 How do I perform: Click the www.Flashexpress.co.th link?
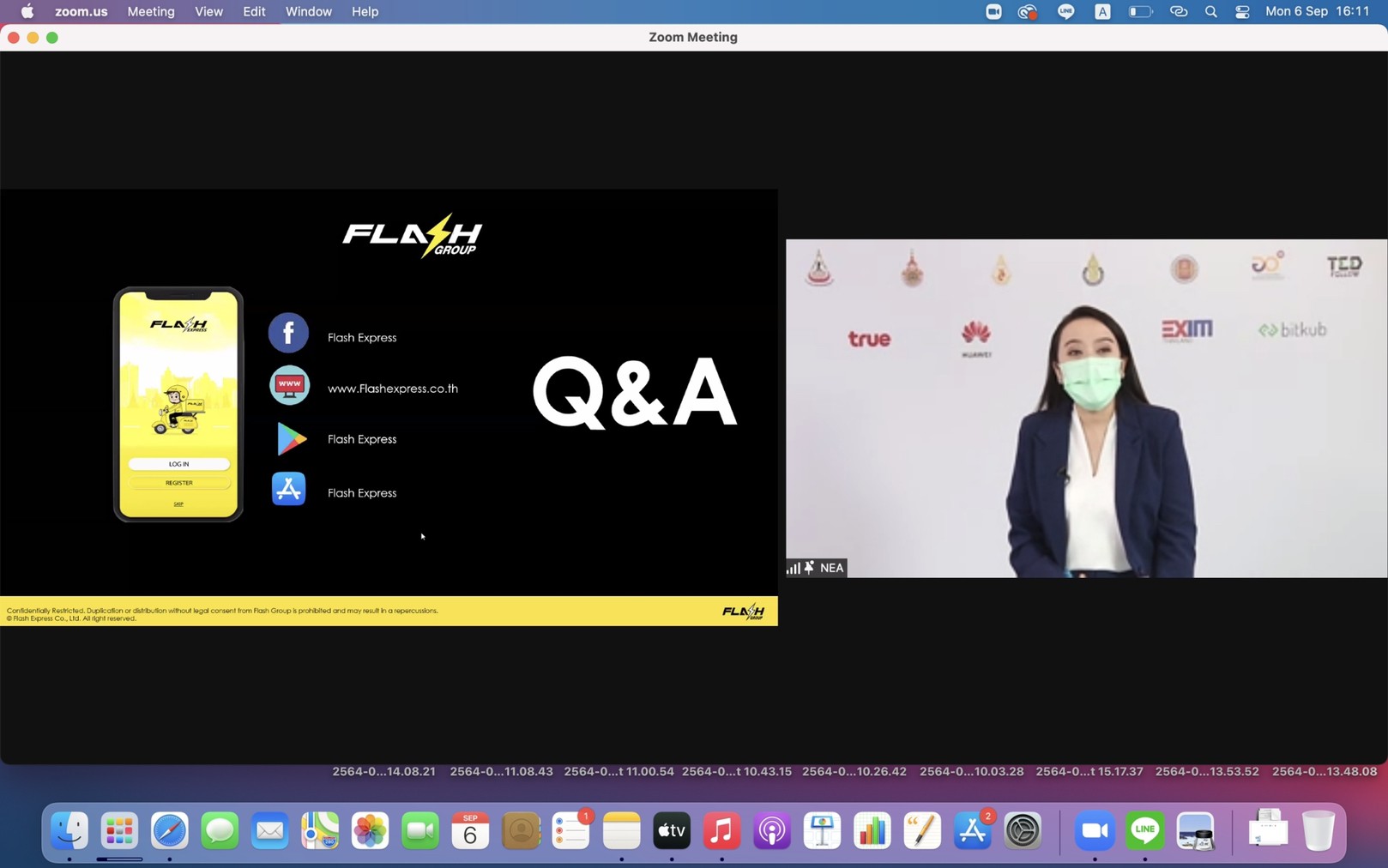coord(392,389)
